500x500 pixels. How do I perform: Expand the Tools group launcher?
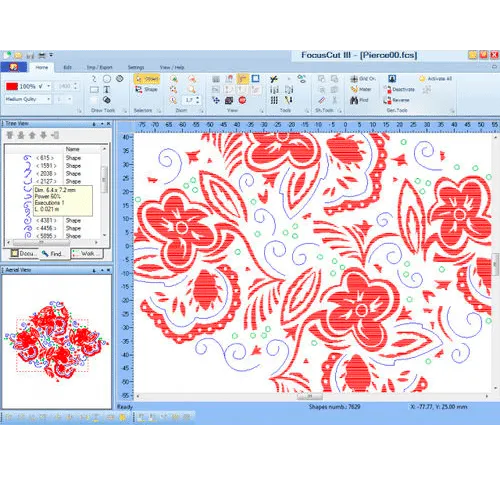(x=307, y=111)
